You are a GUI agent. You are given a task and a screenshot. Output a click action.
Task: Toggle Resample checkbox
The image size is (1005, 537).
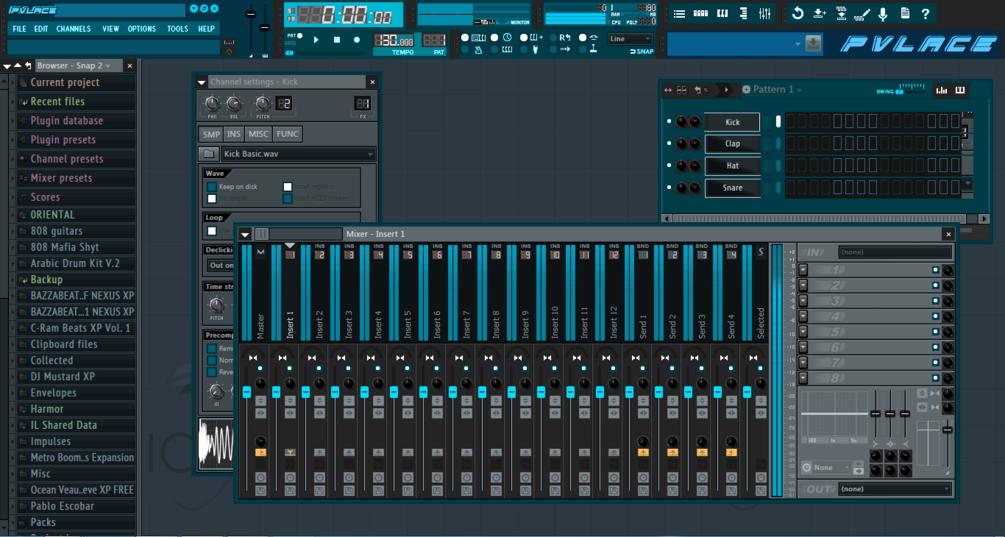[212, 199]
